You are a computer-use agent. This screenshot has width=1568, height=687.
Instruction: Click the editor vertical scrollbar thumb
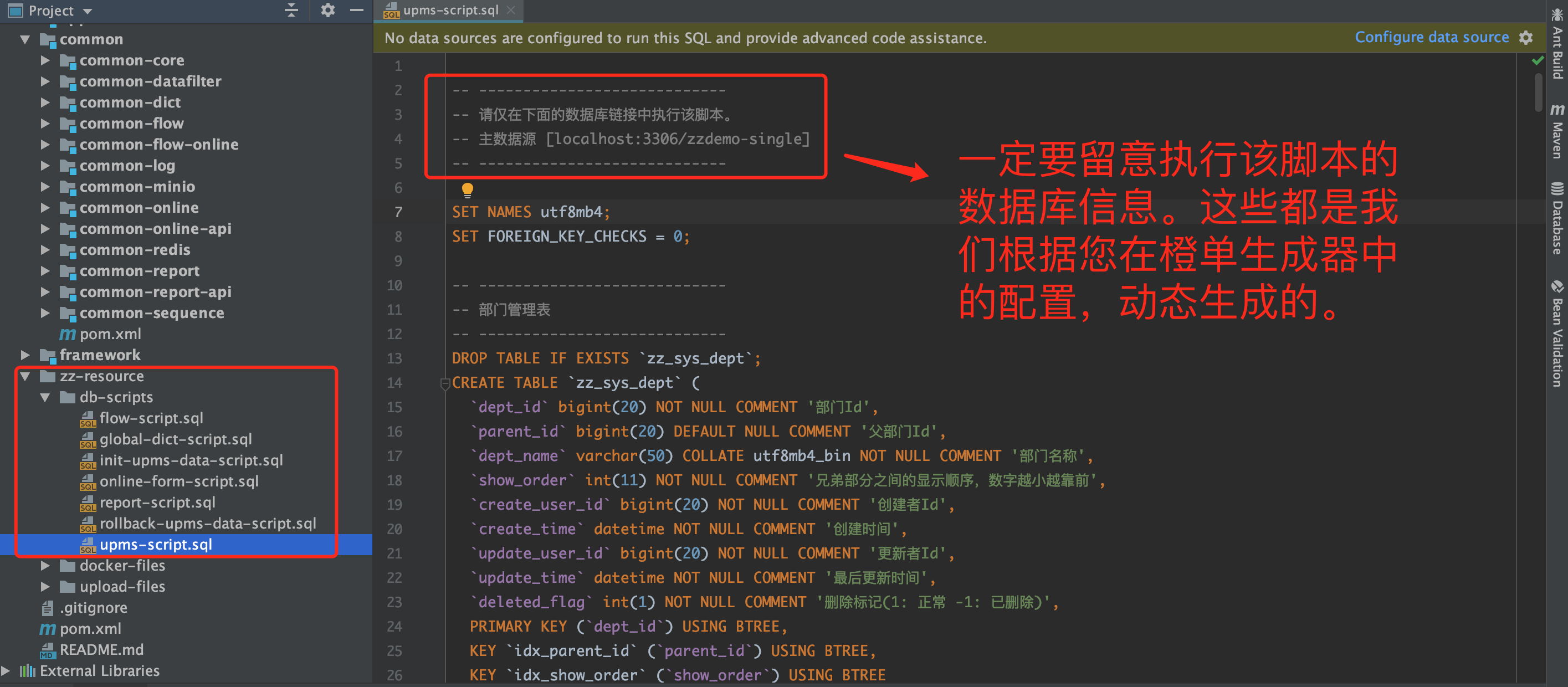click(1538, 91)
